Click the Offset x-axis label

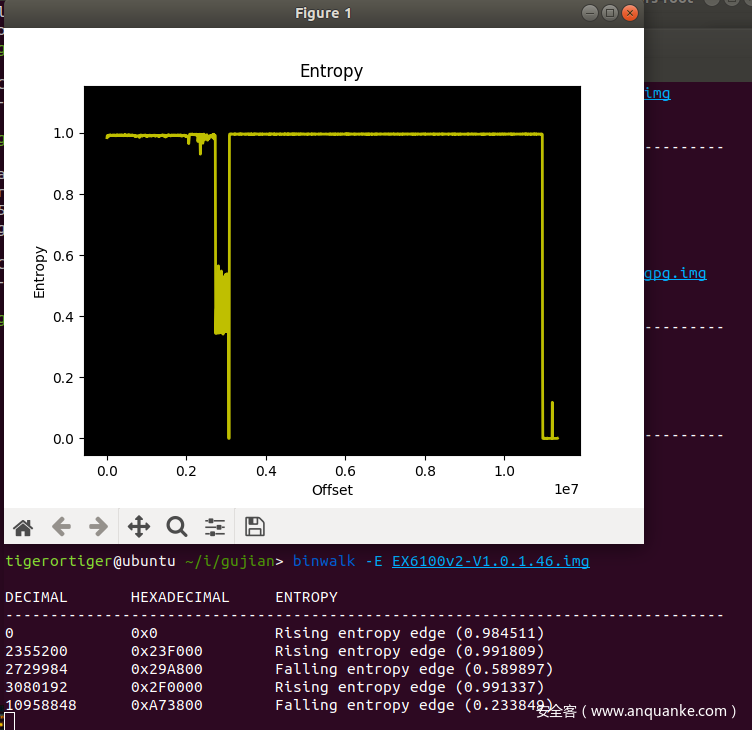point(332,490)
